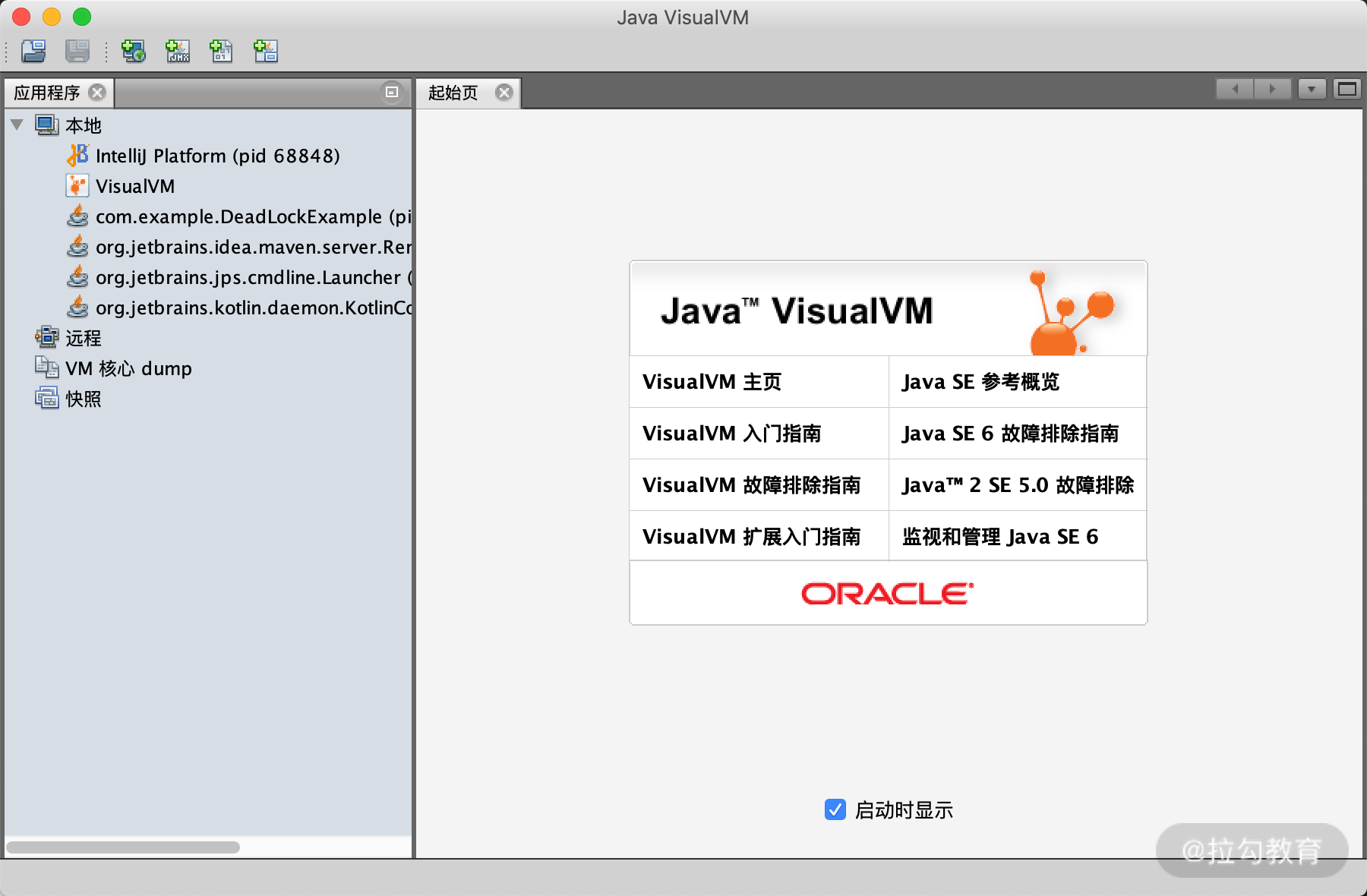Minimize the 应用程序 panel
Screen dimensions: 1367x896
point(392,92)
